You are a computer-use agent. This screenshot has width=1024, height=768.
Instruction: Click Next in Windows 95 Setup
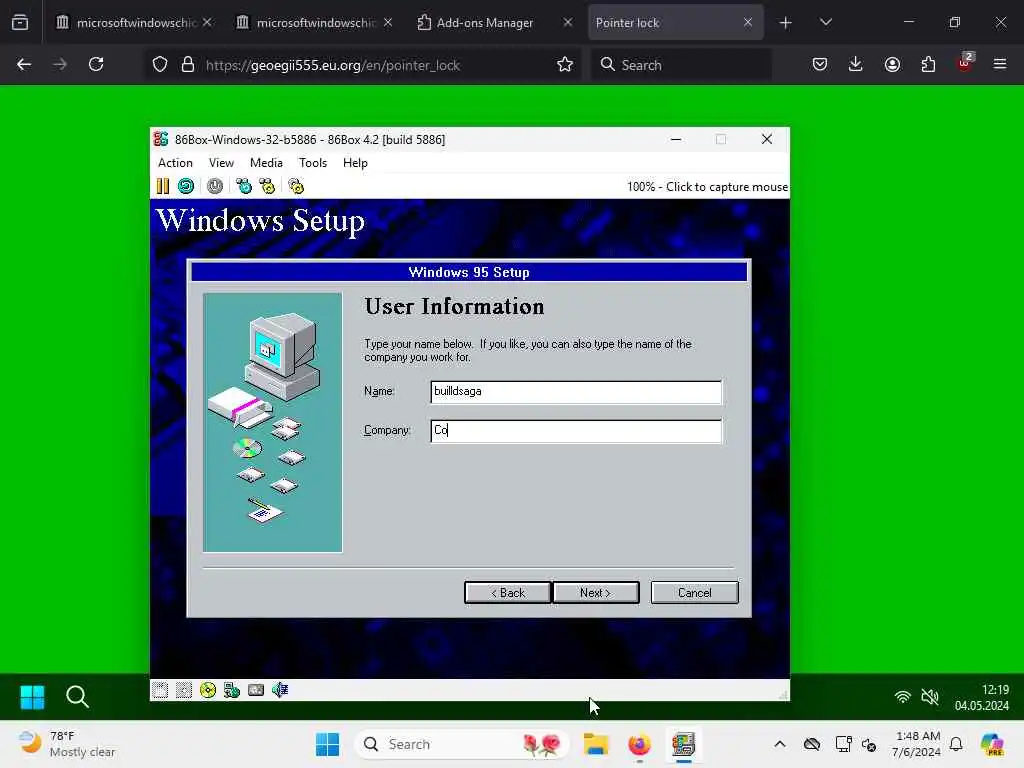point(596,592)
